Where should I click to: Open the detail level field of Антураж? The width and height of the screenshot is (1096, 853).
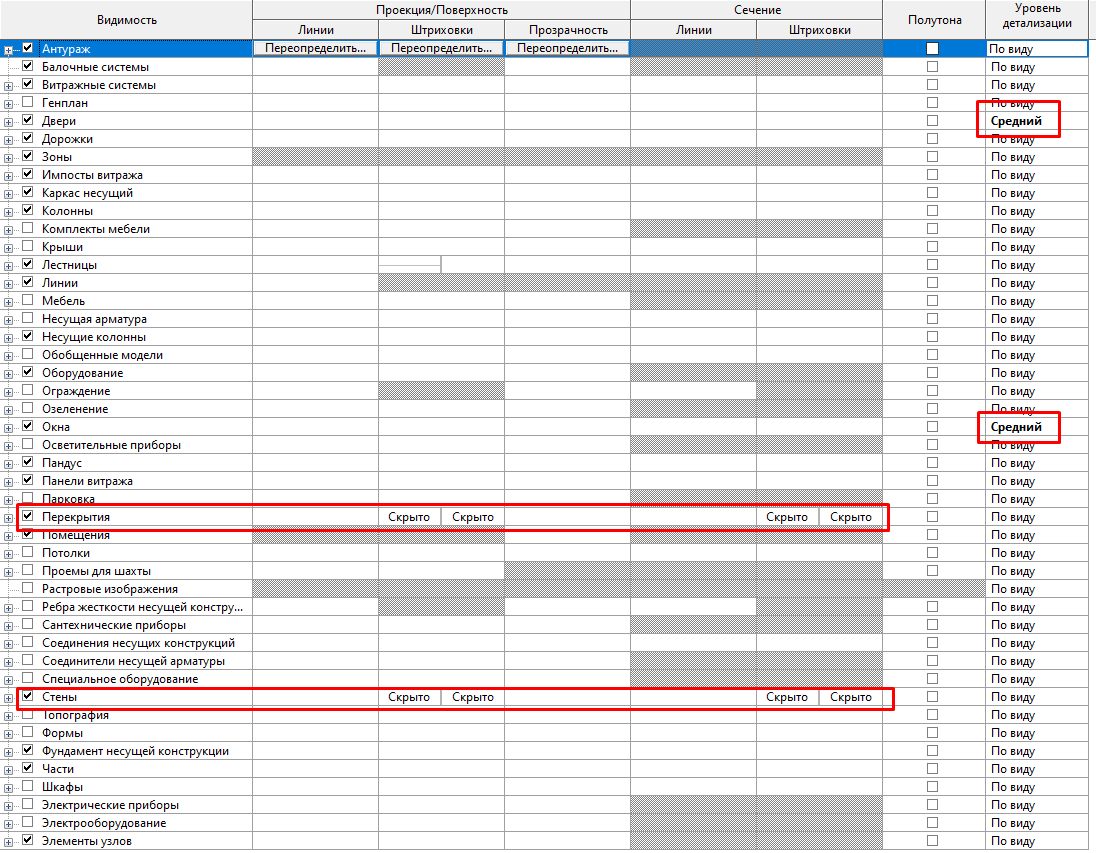click(1035, 48)
